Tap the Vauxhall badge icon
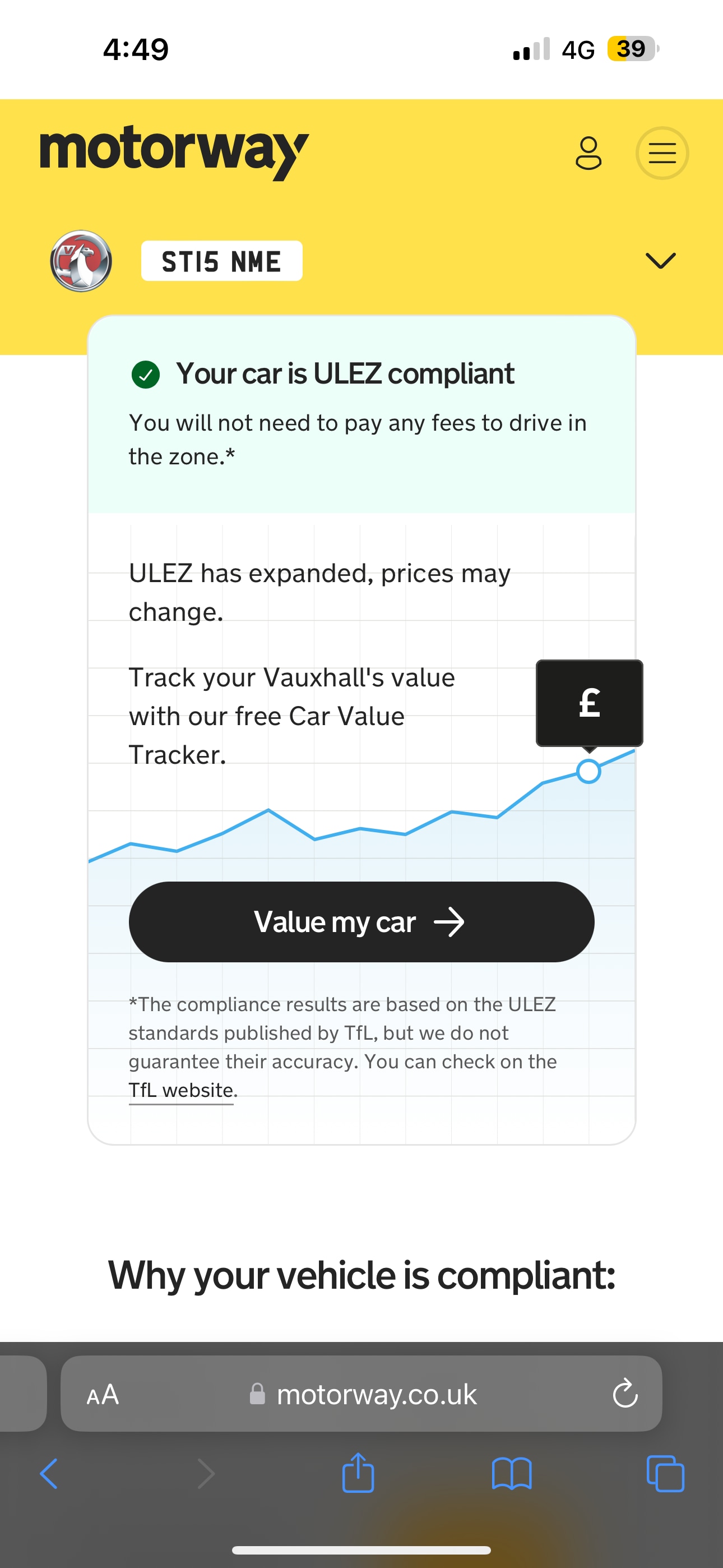The image size is (723, 1568). pos(81,261)
